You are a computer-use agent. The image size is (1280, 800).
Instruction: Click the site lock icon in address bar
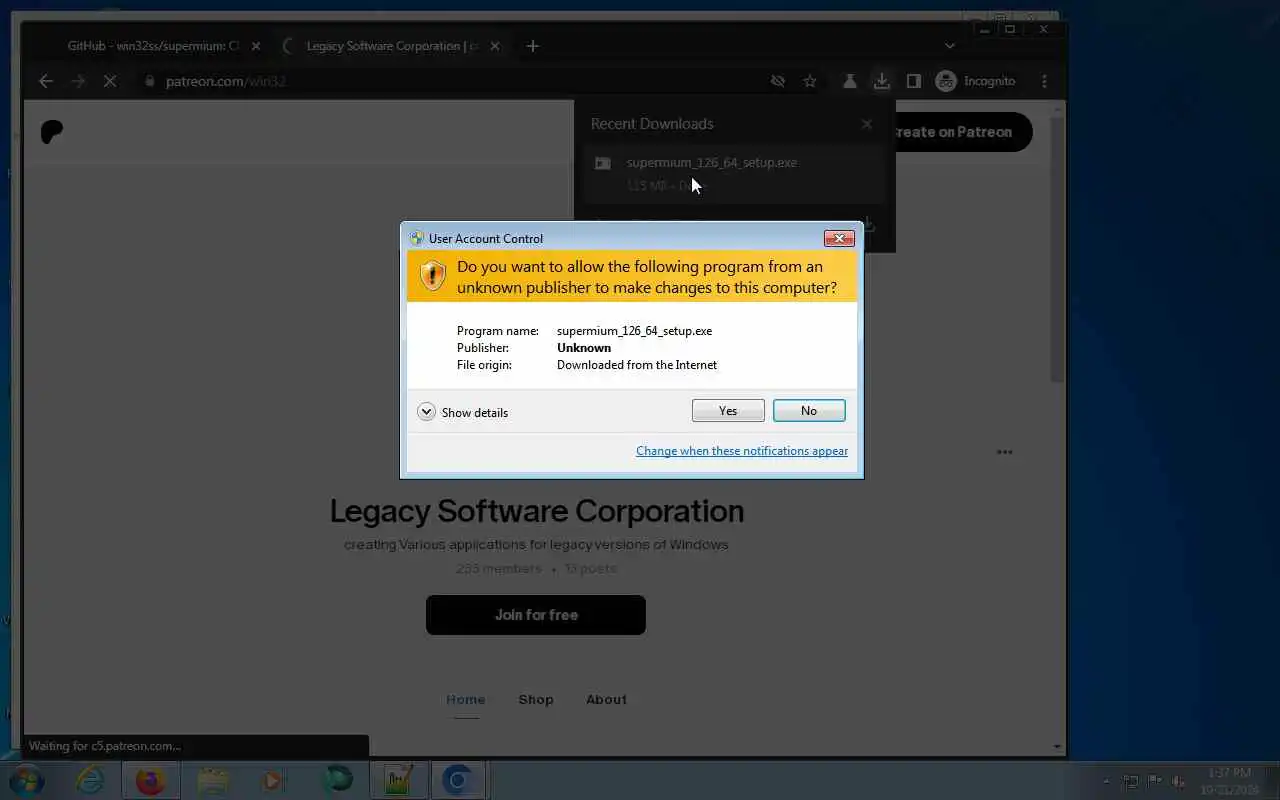150,81
